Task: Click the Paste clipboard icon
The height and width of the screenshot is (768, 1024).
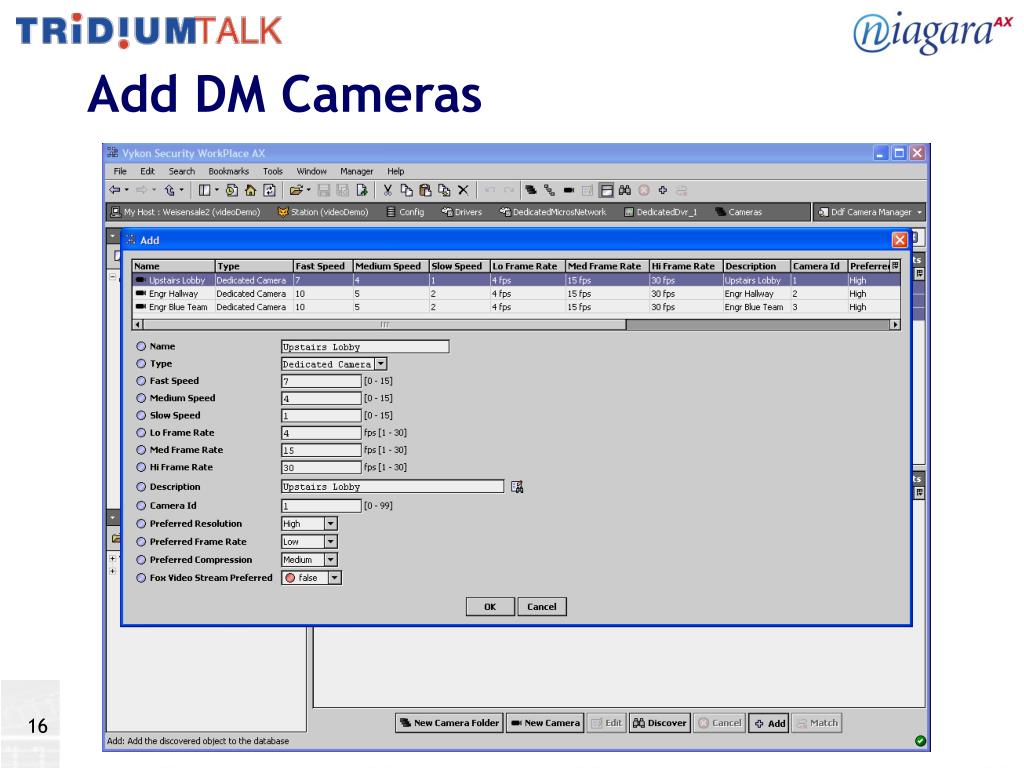Action: tap(425, 190)
